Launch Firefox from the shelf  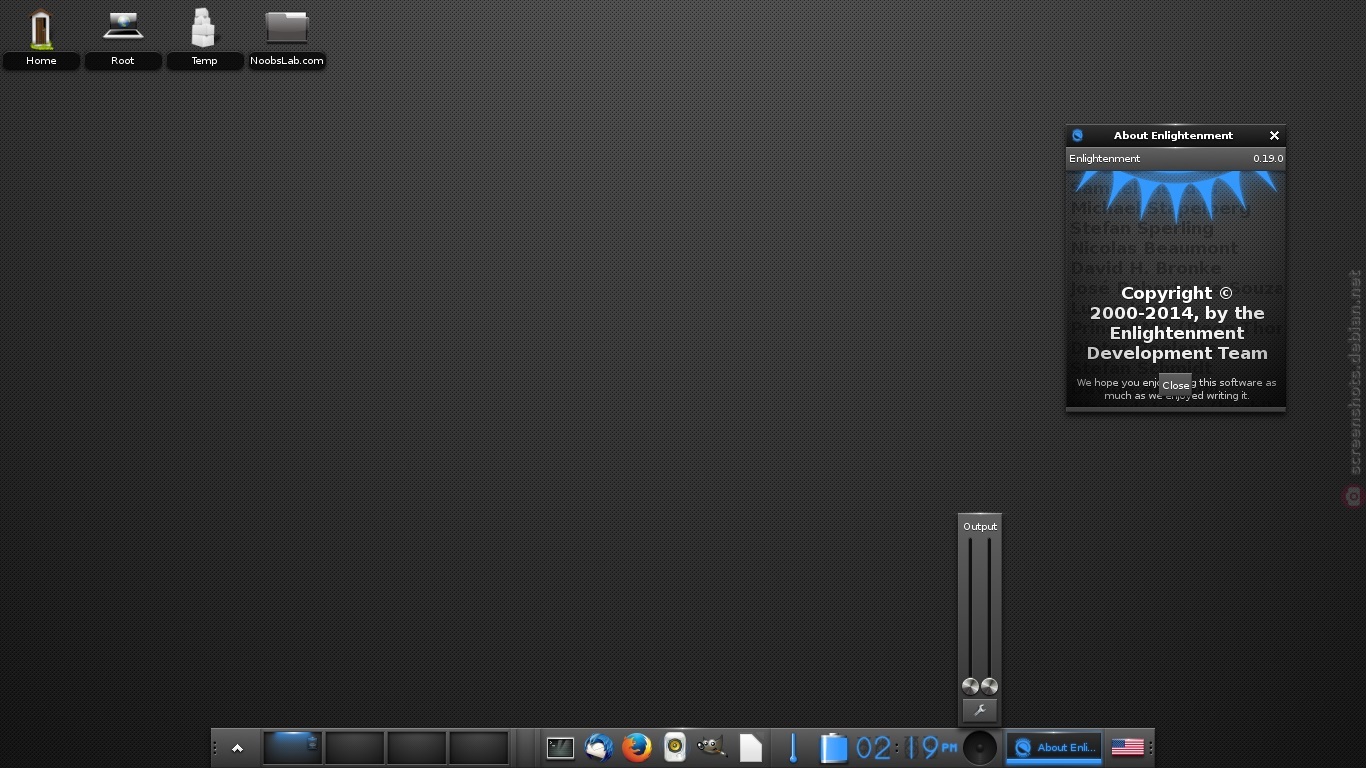click(x=637, y=747)
